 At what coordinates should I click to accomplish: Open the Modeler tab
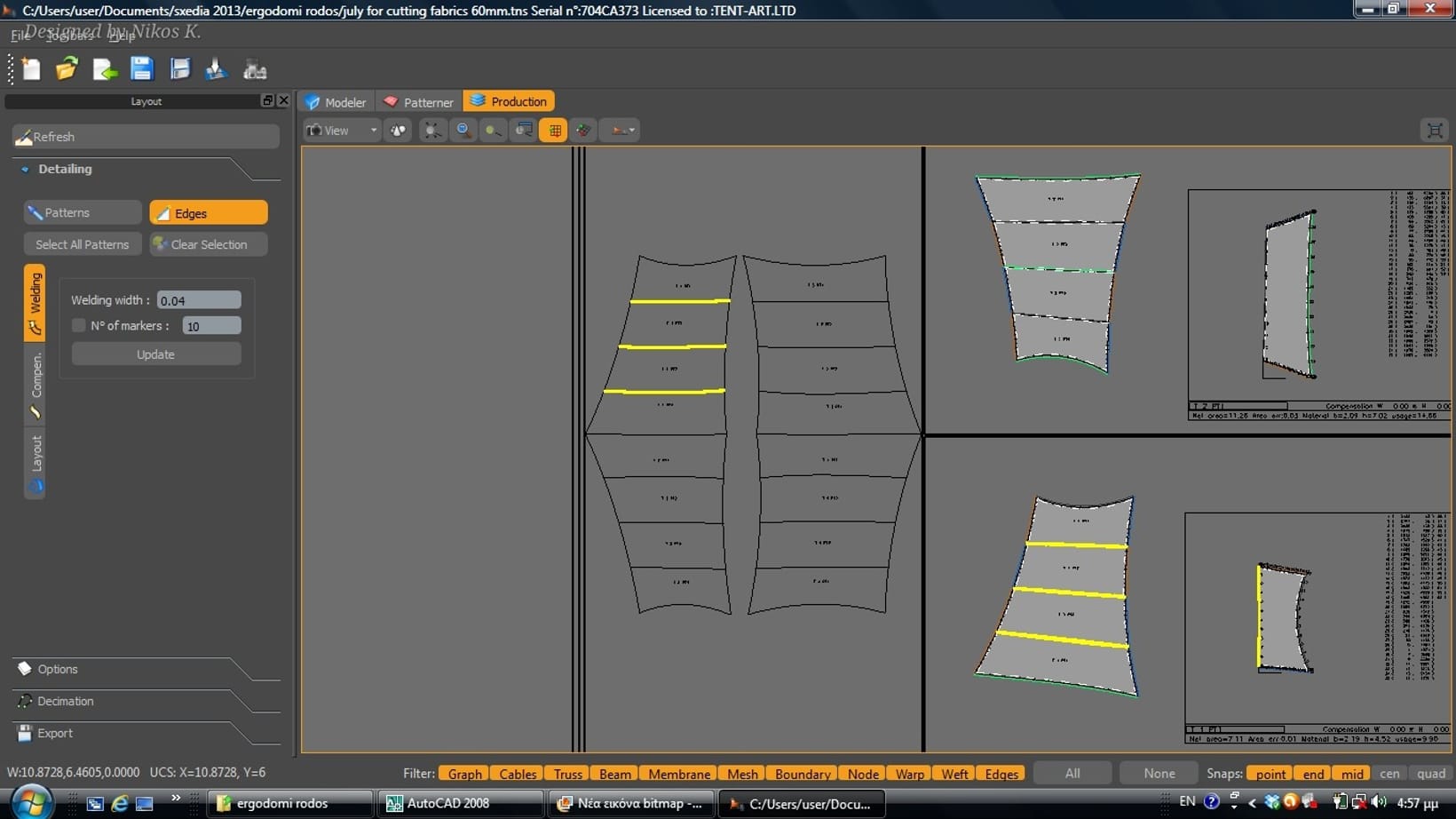[x=336, y=102]
